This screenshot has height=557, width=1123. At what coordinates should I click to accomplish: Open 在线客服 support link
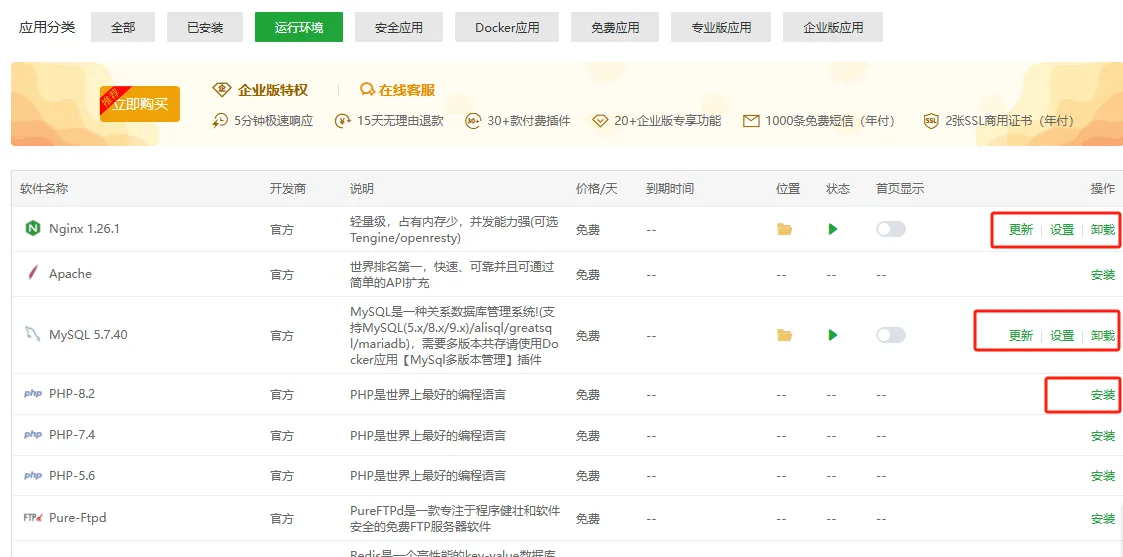tap(408, 90)
